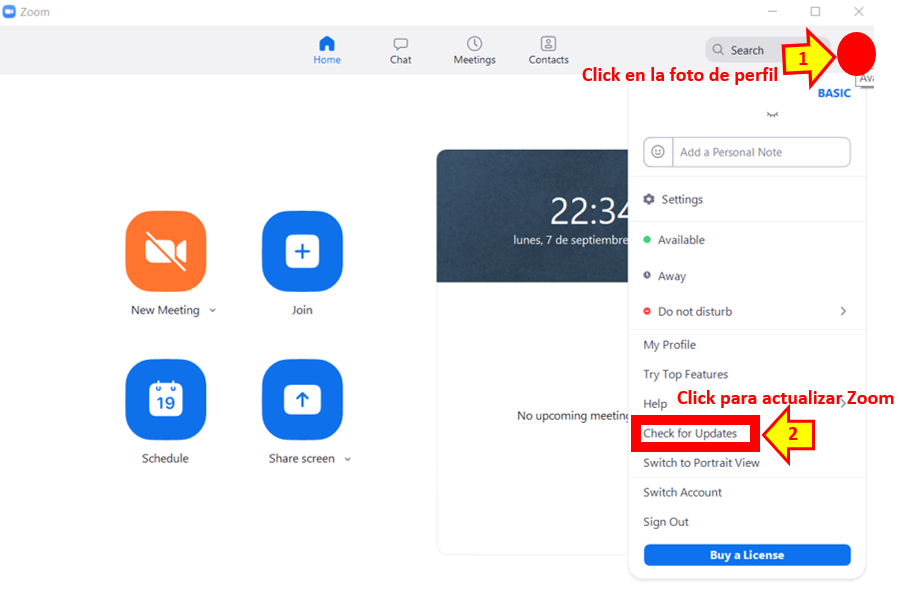Expand the New Meeting dropdown arrow

[213, 310]
